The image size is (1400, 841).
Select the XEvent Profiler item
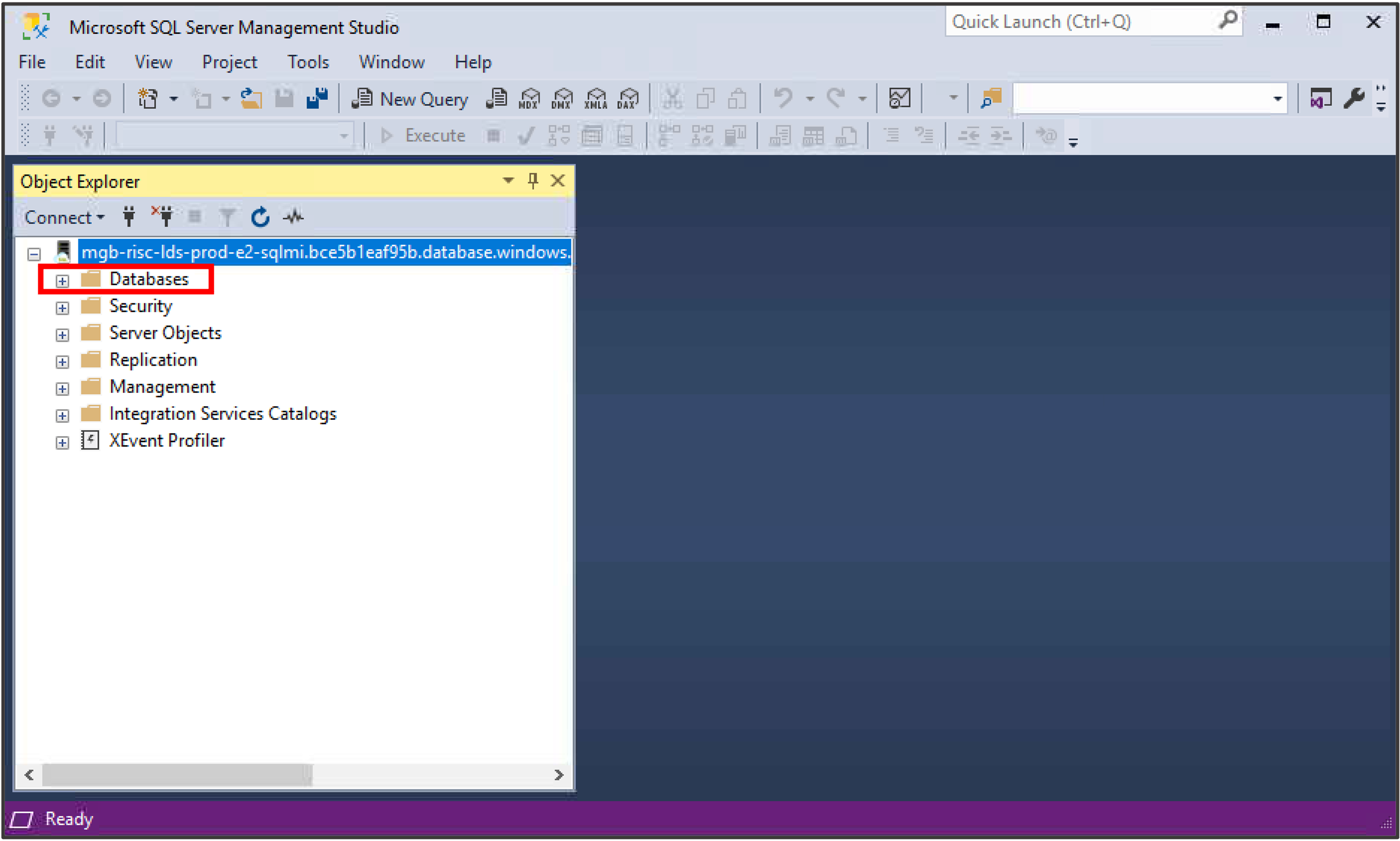tap(167, 441)
